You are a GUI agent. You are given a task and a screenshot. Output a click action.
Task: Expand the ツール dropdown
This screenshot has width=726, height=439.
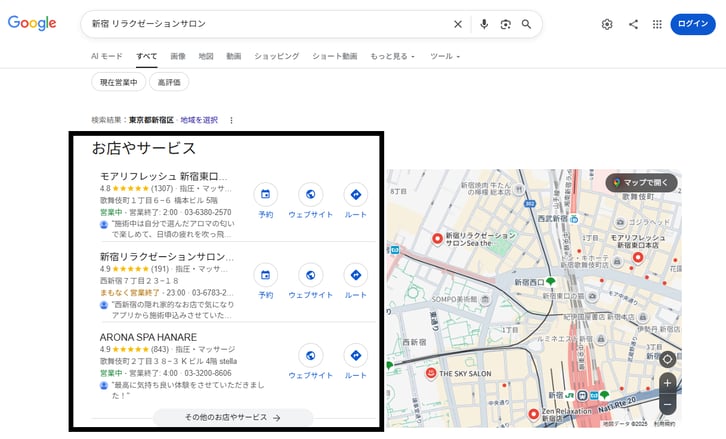[445, 56]
